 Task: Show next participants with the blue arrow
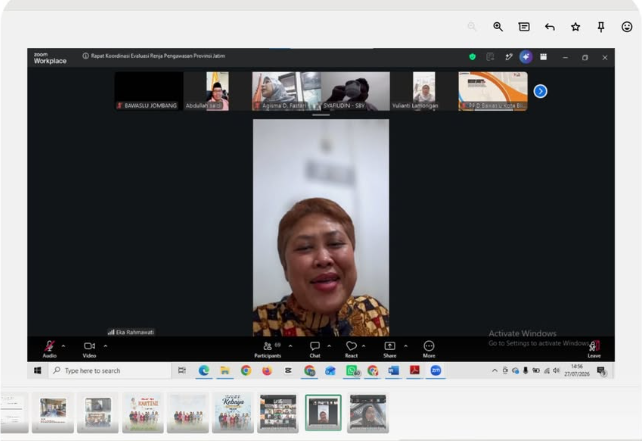click(540, 91)
